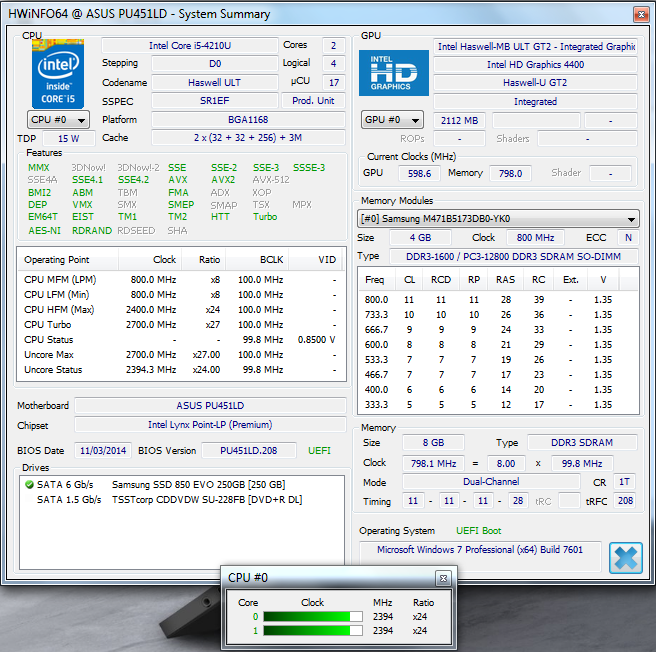Click the 8 GB memory size field
Image resolution: width=656 pixels, height=652 pixels.
point(433,443)
